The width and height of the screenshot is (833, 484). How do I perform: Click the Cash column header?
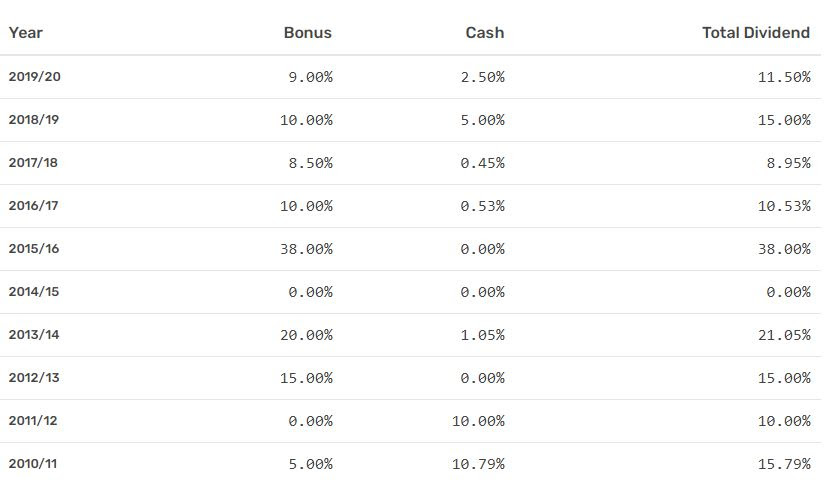pyautogui.click(x=485, y=33)
